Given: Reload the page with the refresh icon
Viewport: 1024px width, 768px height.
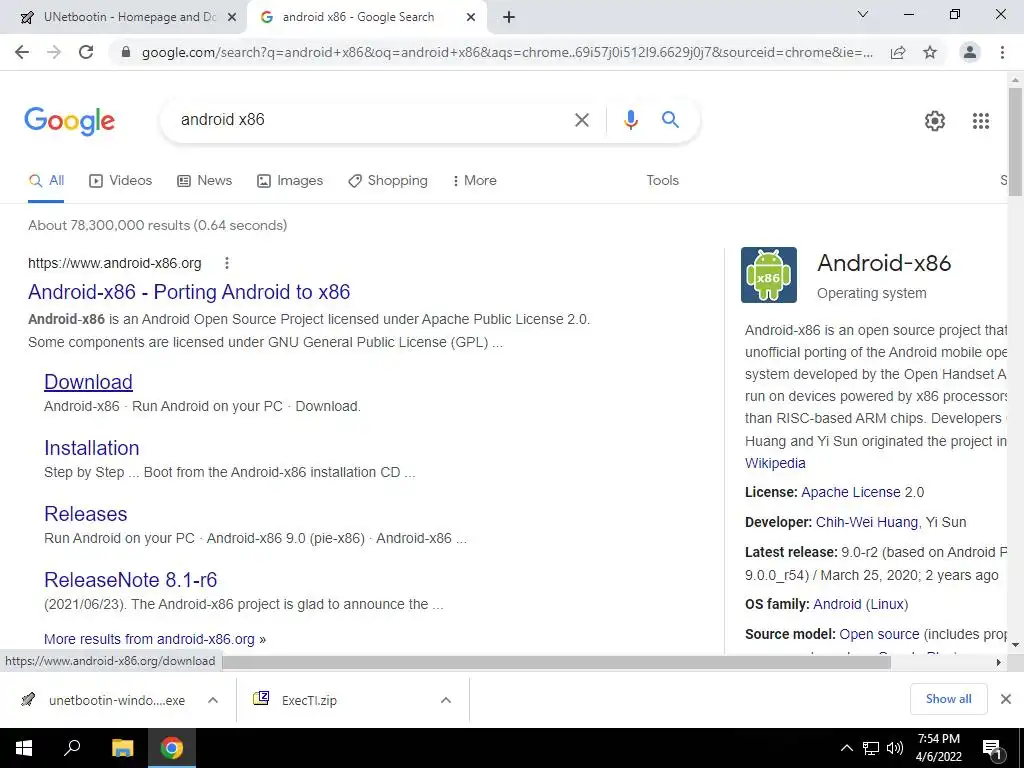Looking at the screenshot, I should (x=86, y=52).
